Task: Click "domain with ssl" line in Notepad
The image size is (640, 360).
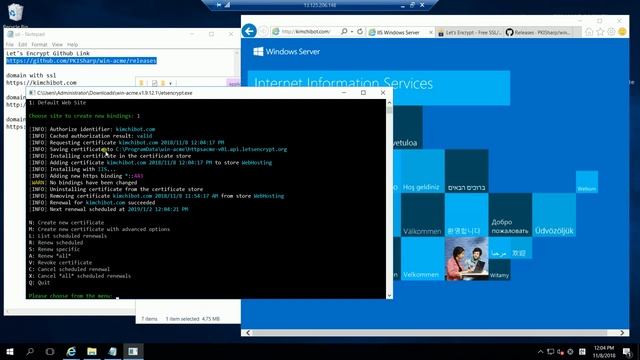Action: [31, 76]
